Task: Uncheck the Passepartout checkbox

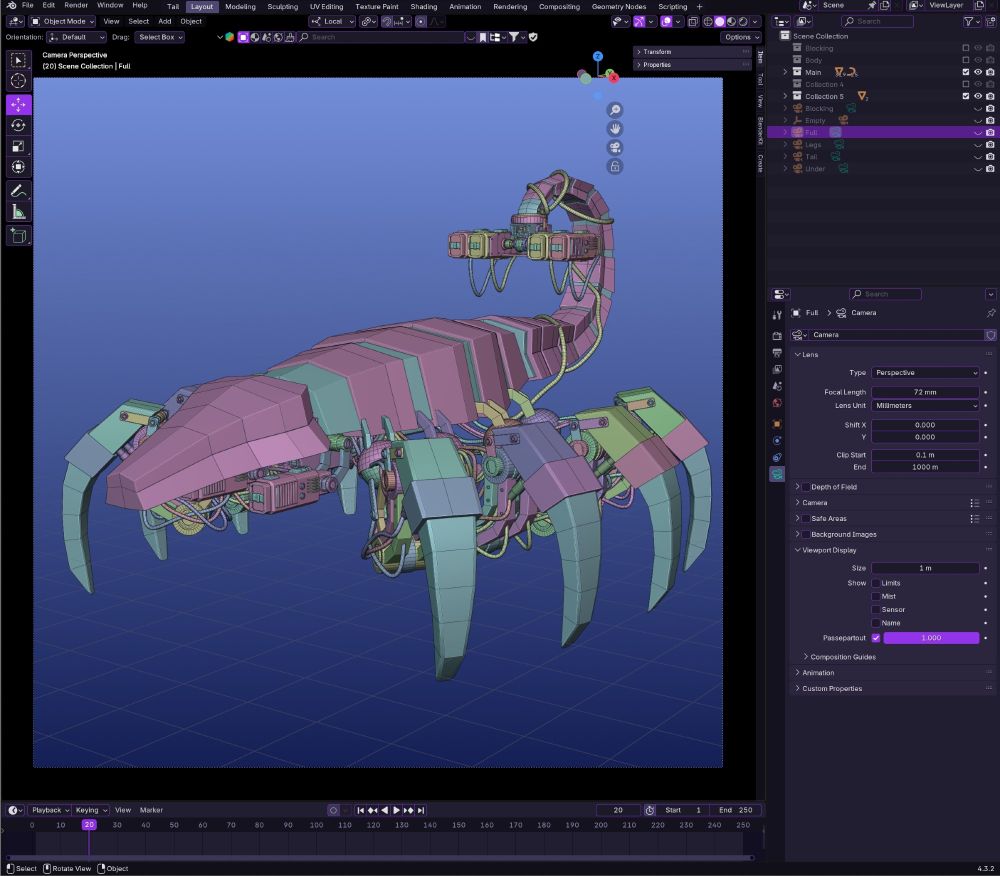Action: pos(876,637)
